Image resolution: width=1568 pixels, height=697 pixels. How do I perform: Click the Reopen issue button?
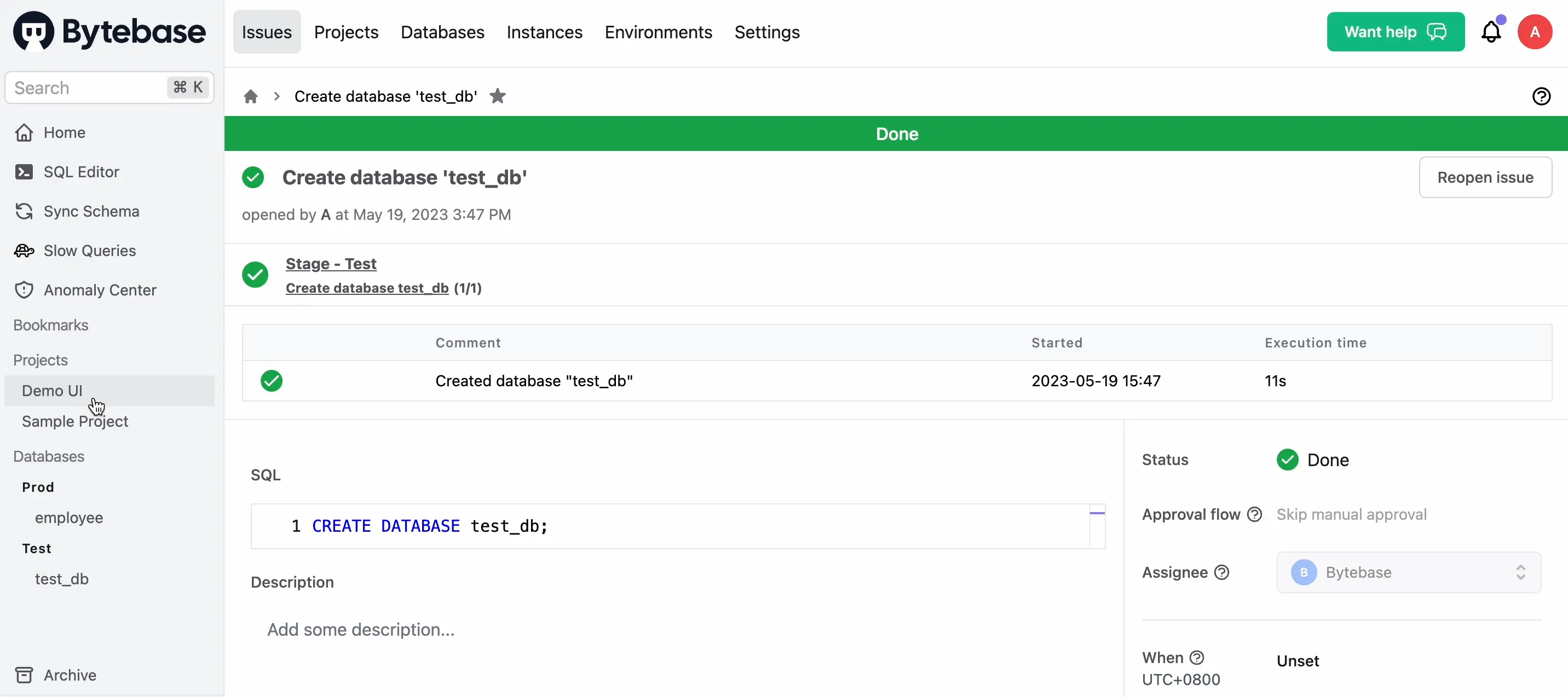(1485, 178)
